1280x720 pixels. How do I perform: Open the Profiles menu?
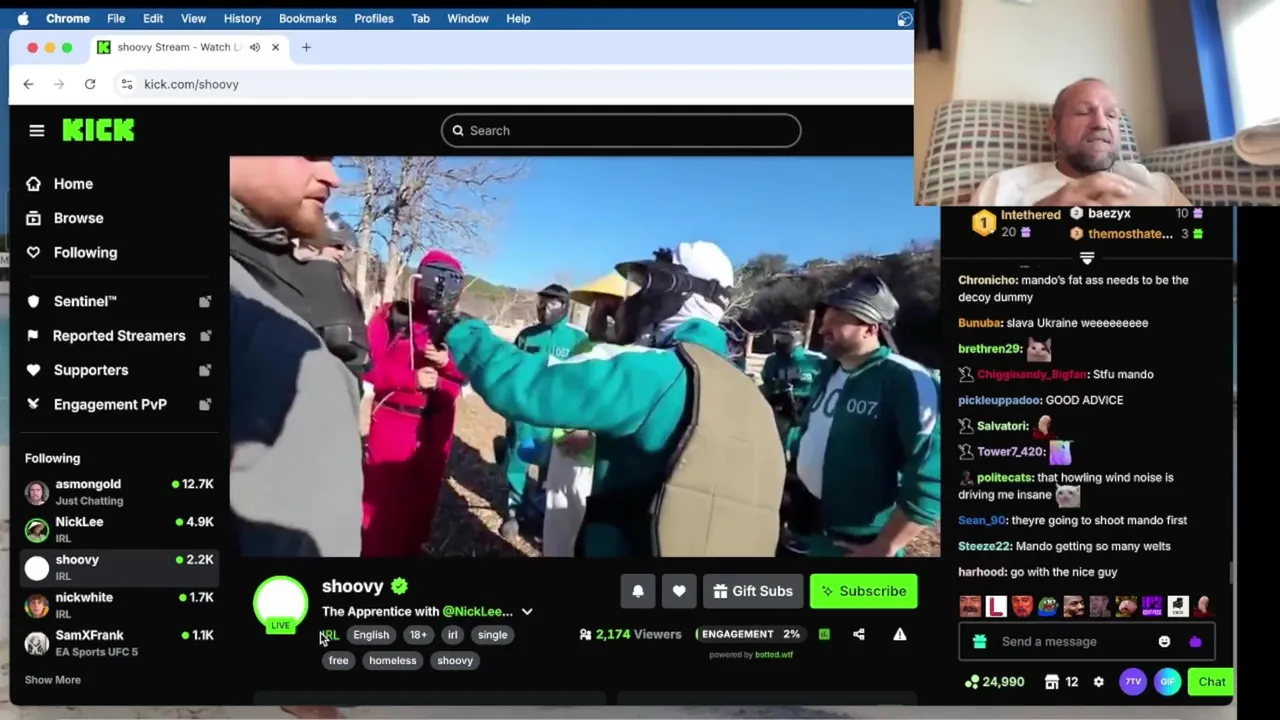pyautogui.click(x=373, y=19)
